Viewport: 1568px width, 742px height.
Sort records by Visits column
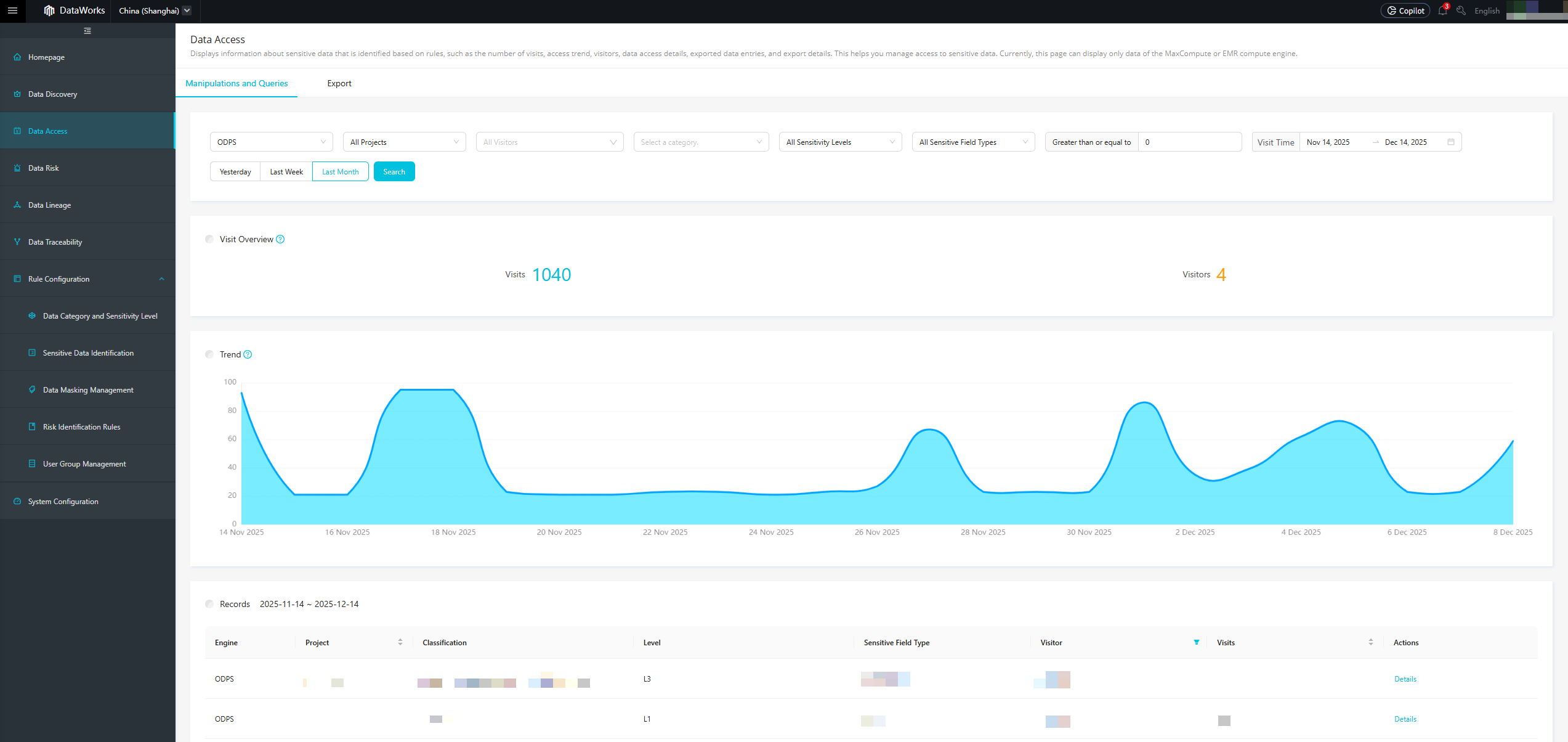pos(1370,642)
